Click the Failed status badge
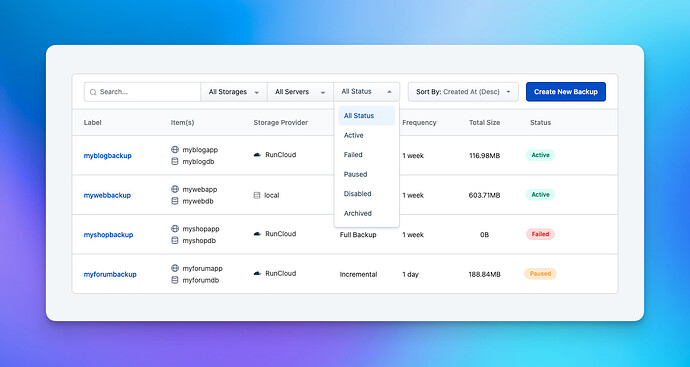The image size is (690, 367). [540, 234]
